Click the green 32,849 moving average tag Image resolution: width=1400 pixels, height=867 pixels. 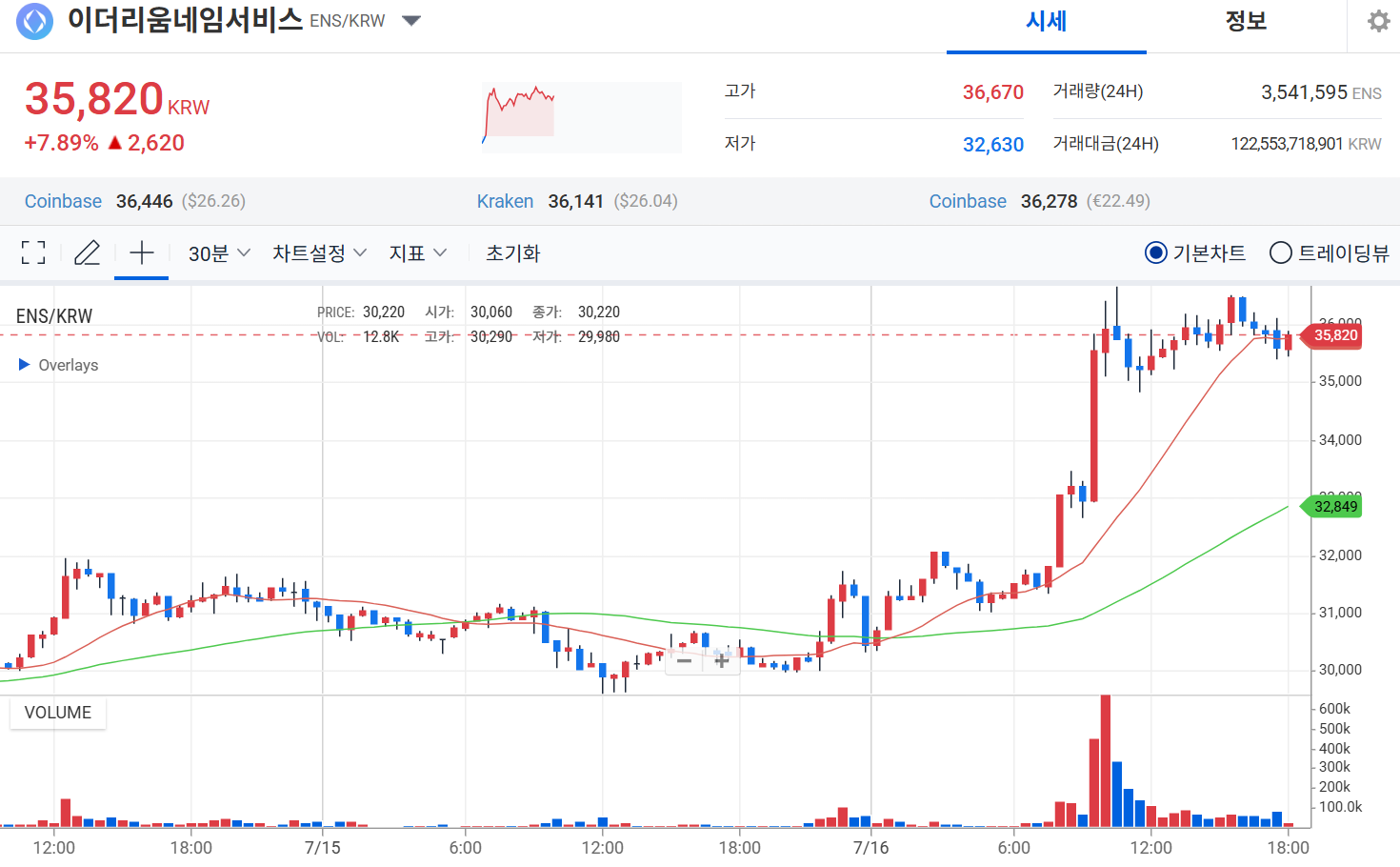[x=1332, y=507]
